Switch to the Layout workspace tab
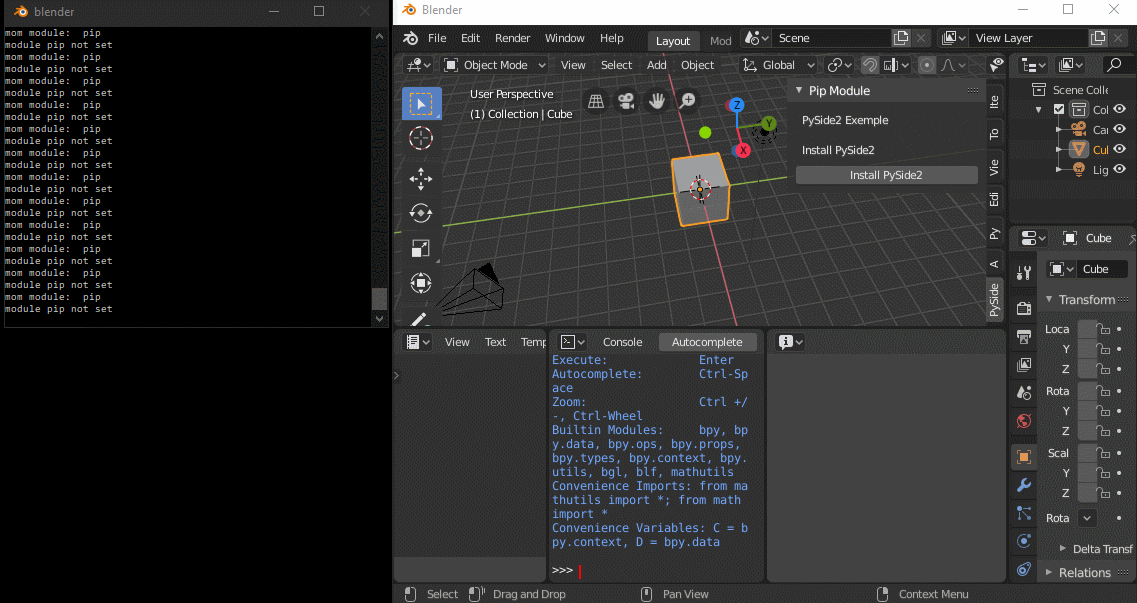This screenshot has height=603, width=1137. pos(673,41)
